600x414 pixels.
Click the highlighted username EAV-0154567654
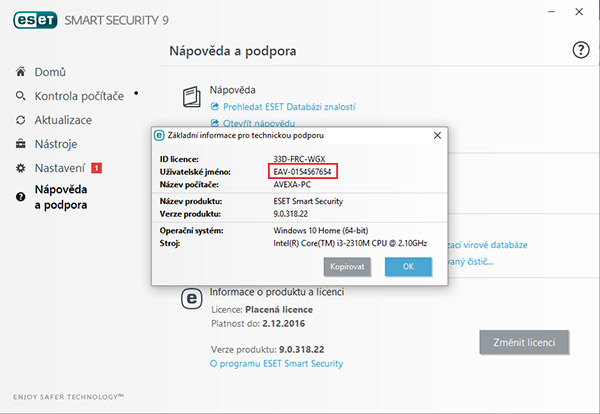[304, 173]
